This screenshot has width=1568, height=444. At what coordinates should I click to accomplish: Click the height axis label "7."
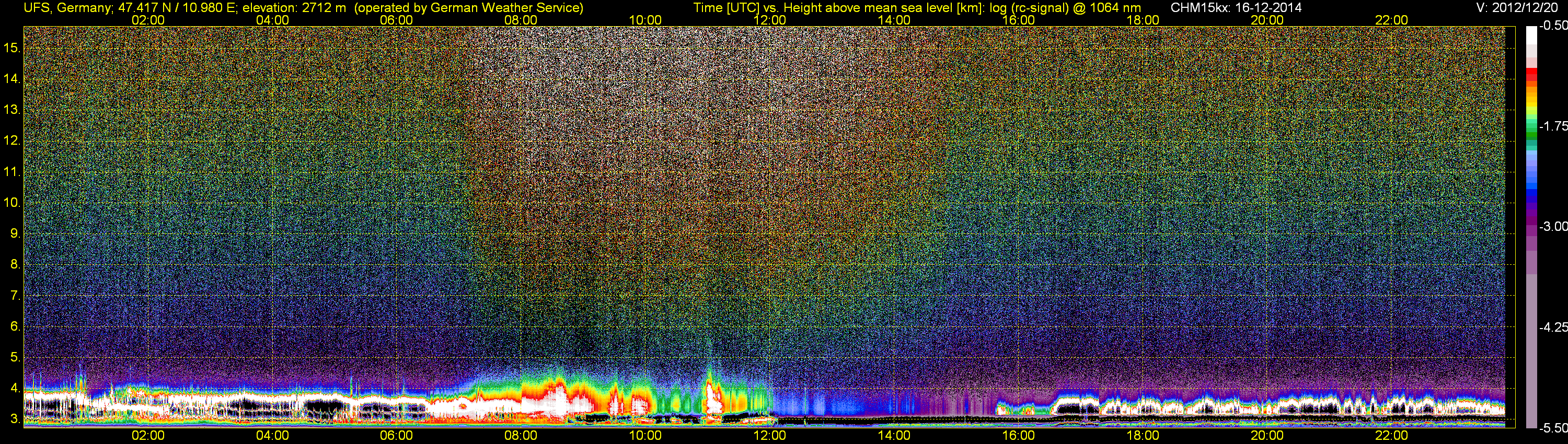point(15,296)
